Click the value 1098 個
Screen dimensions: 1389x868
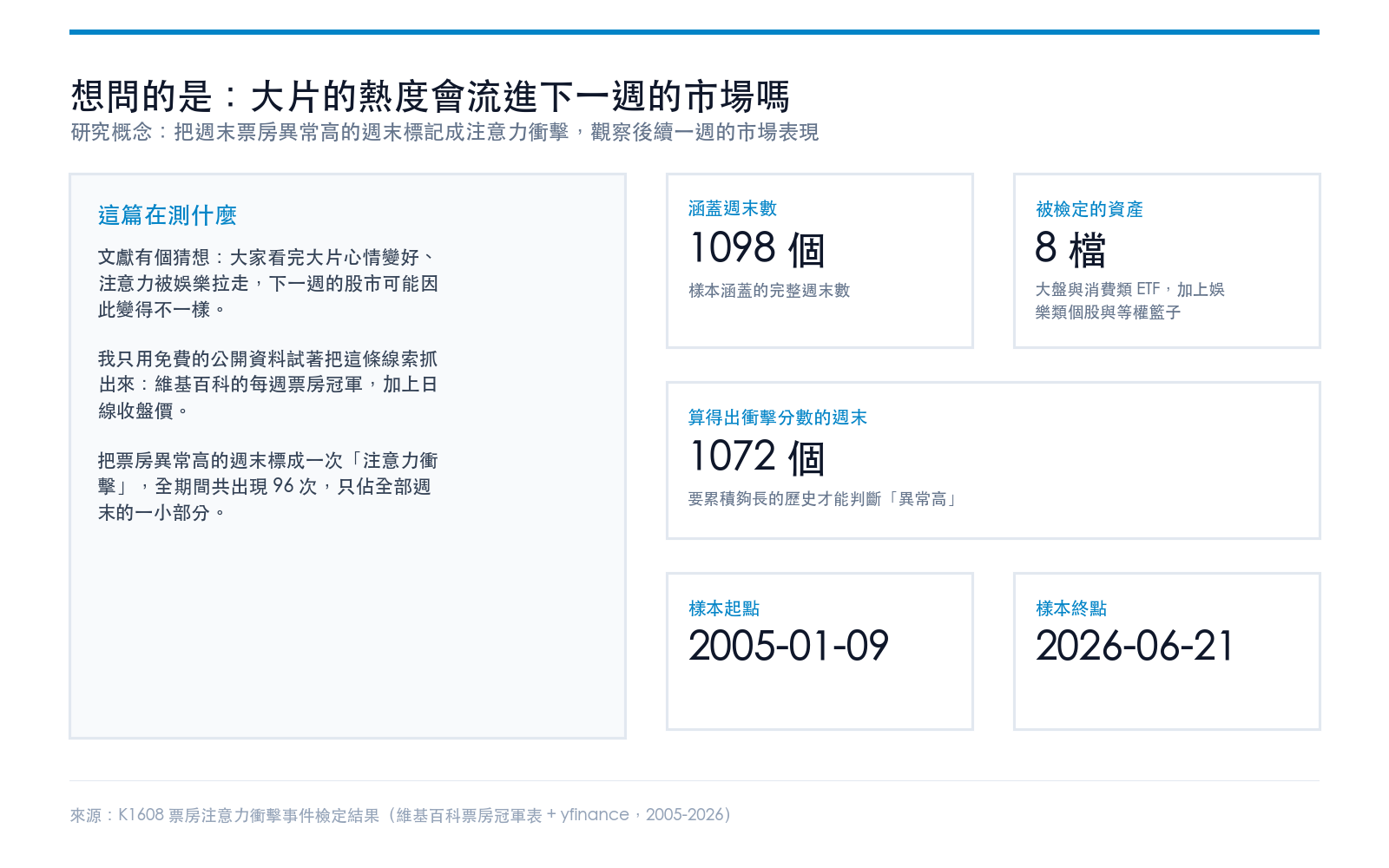point(757,249)
